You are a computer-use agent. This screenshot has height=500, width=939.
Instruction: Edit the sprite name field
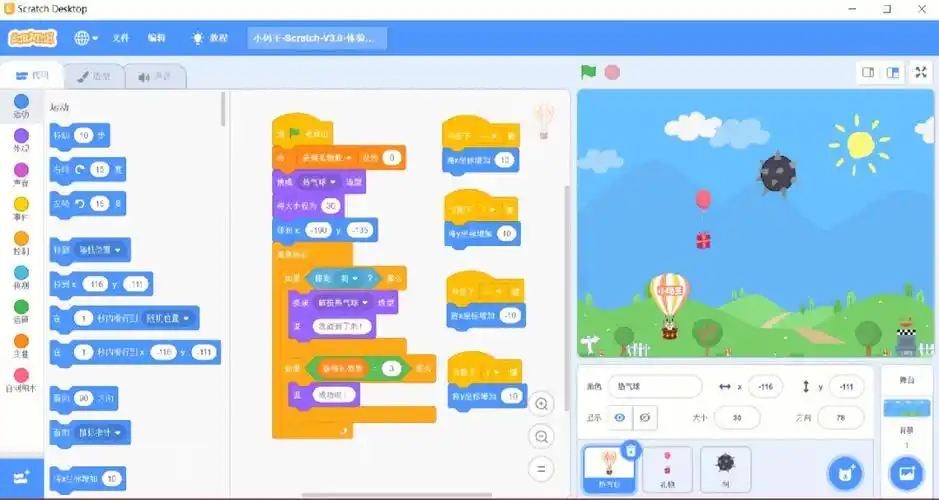[x=655, y=387]
